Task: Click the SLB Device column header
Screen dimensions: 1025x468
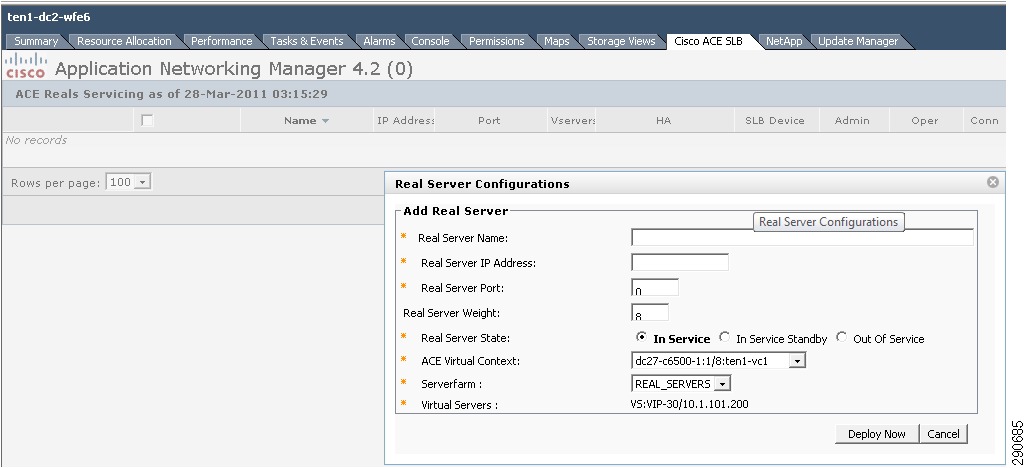Action: 775,120
